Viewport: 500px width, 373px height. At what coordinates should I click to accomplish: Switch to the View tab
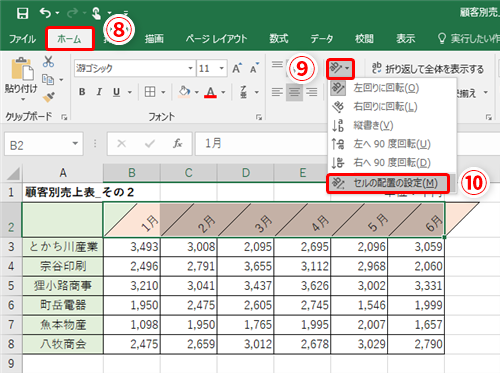point(406,39)
